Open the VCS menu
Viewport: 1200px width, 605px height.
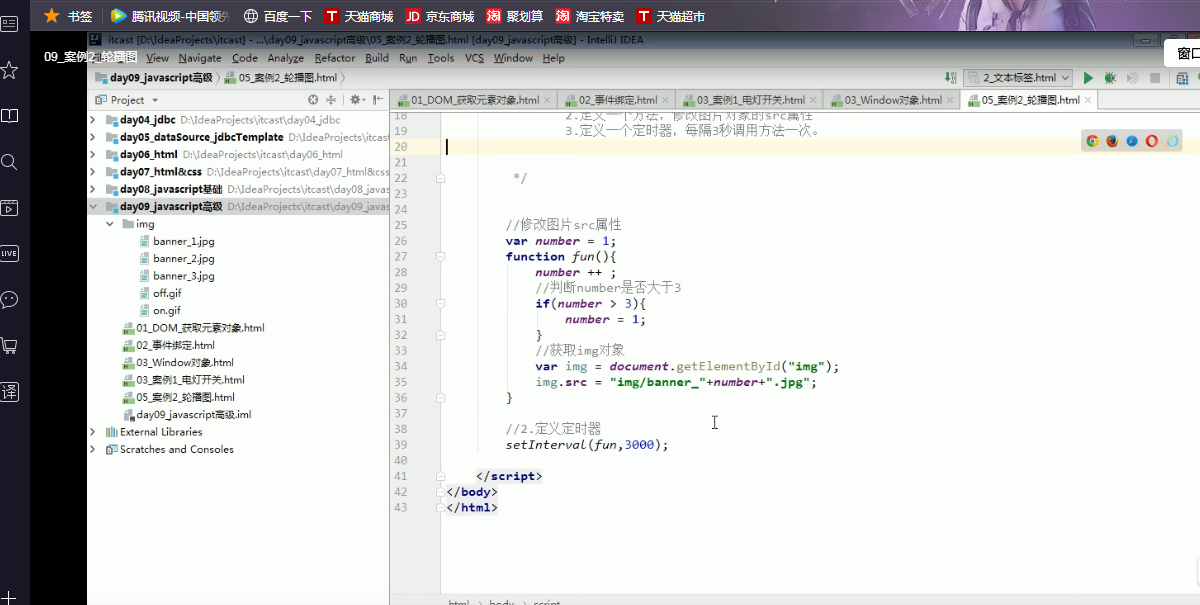click(x=474, y=58)
